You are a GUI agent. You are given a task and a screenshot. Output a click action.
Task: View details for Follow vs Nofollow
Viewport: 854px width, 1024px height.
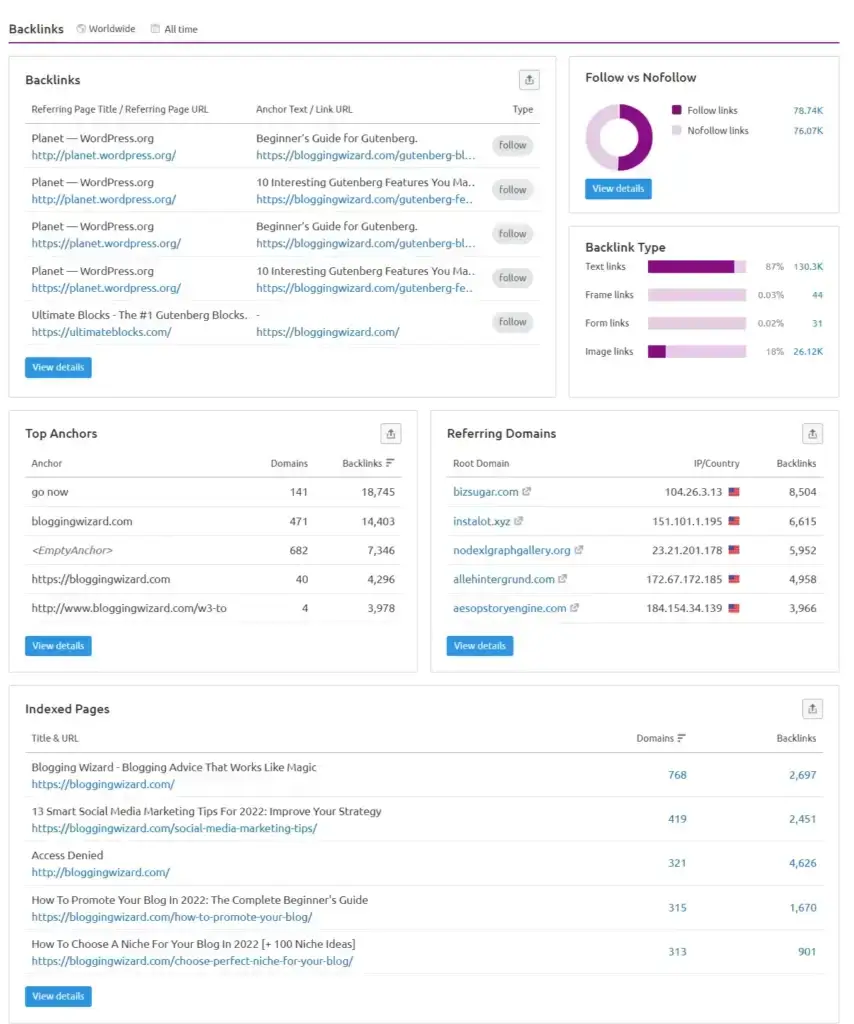(617, 187)
